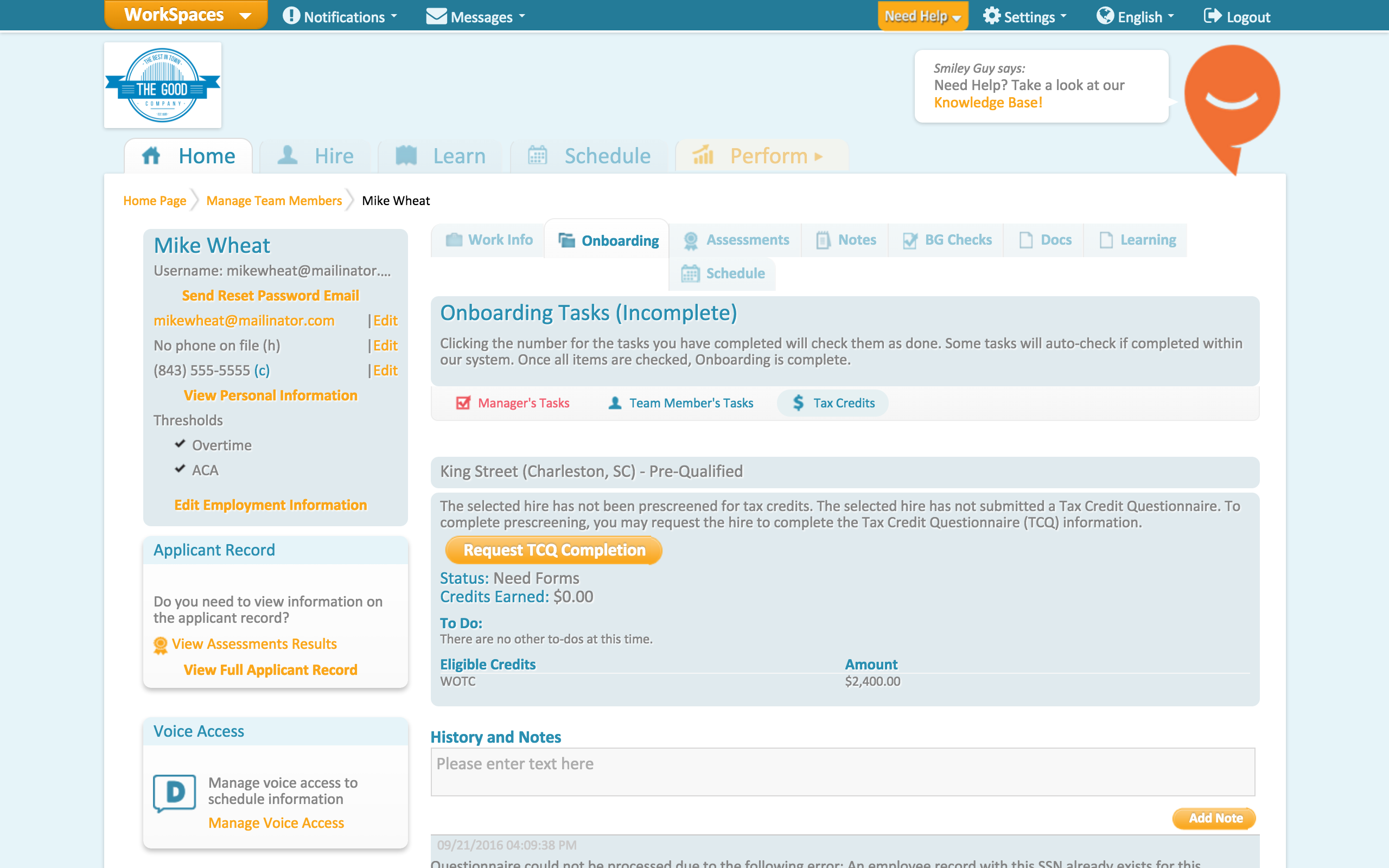Screen dimensions: 1389x868
Task: Click the History and Notes text field
Action: pyautogui.click(x=842, y=771)
